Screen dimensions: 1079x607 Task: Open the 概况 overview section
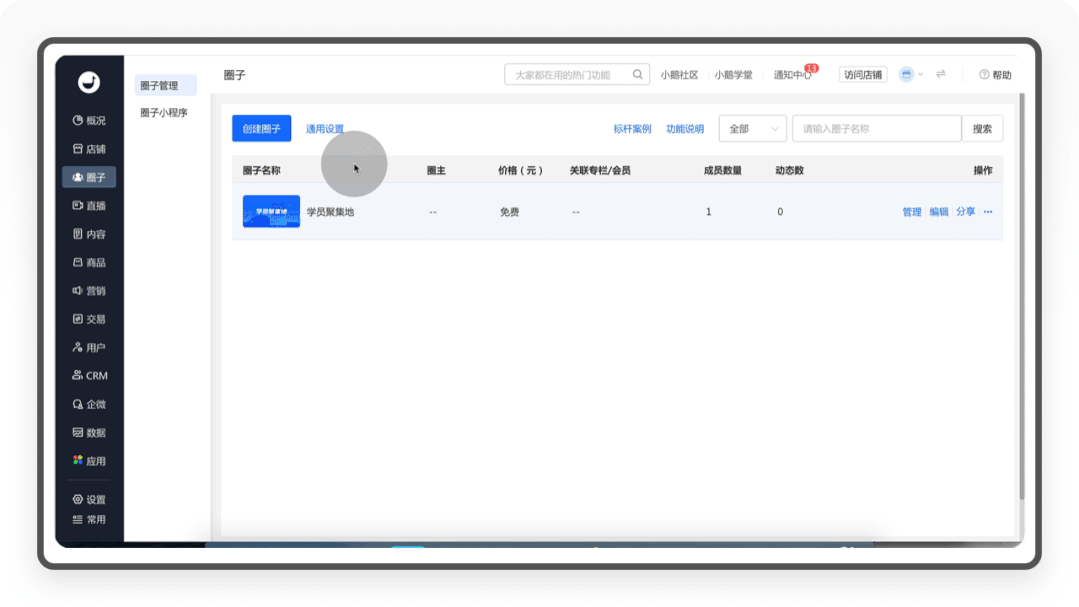[x=89, y=120]
